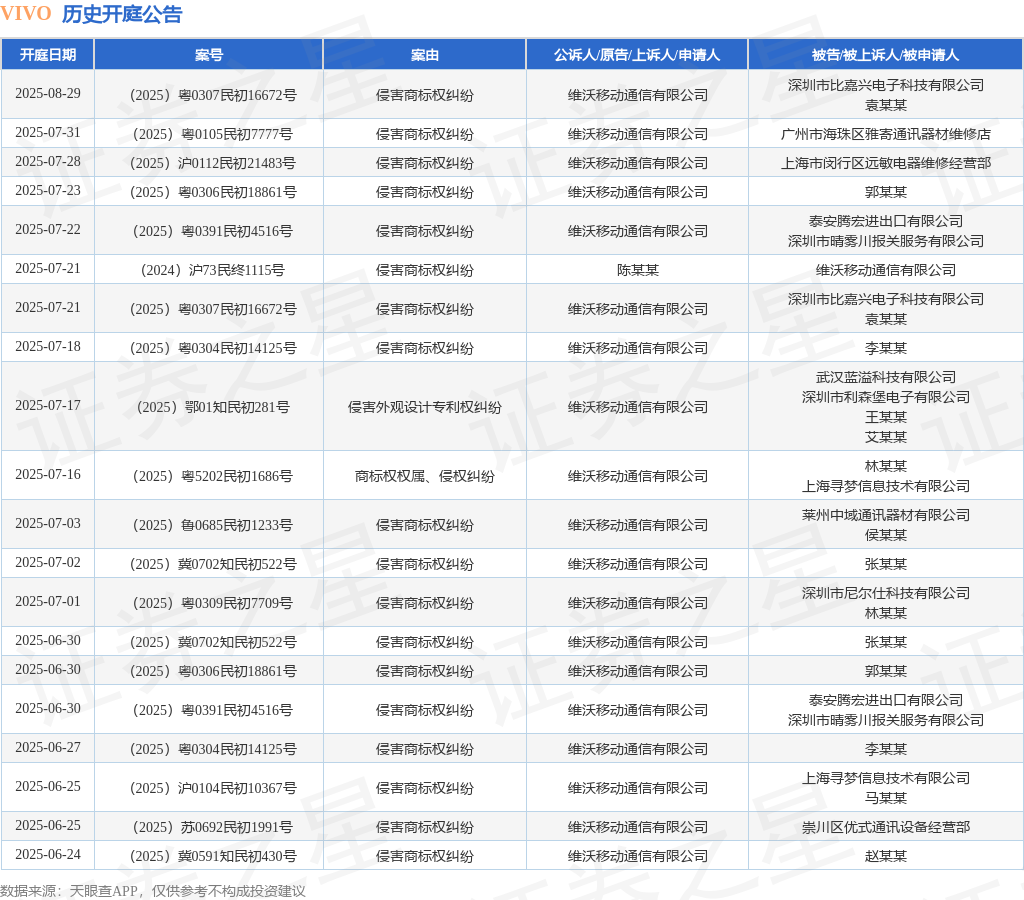This screenshot has width=1024, height=900.
Task: Click the 被告/被上诉人/被申请人 header
Action: [x=886, y=55]
